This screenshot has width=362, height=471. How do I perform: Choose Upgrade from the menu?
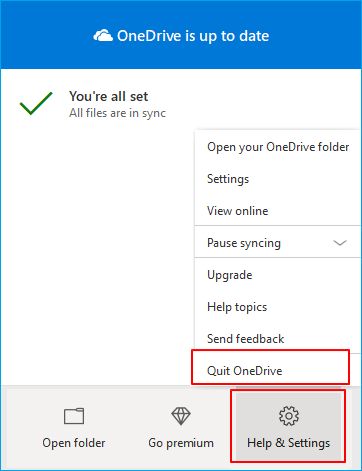pyautogui.click(x=278, y=275)
